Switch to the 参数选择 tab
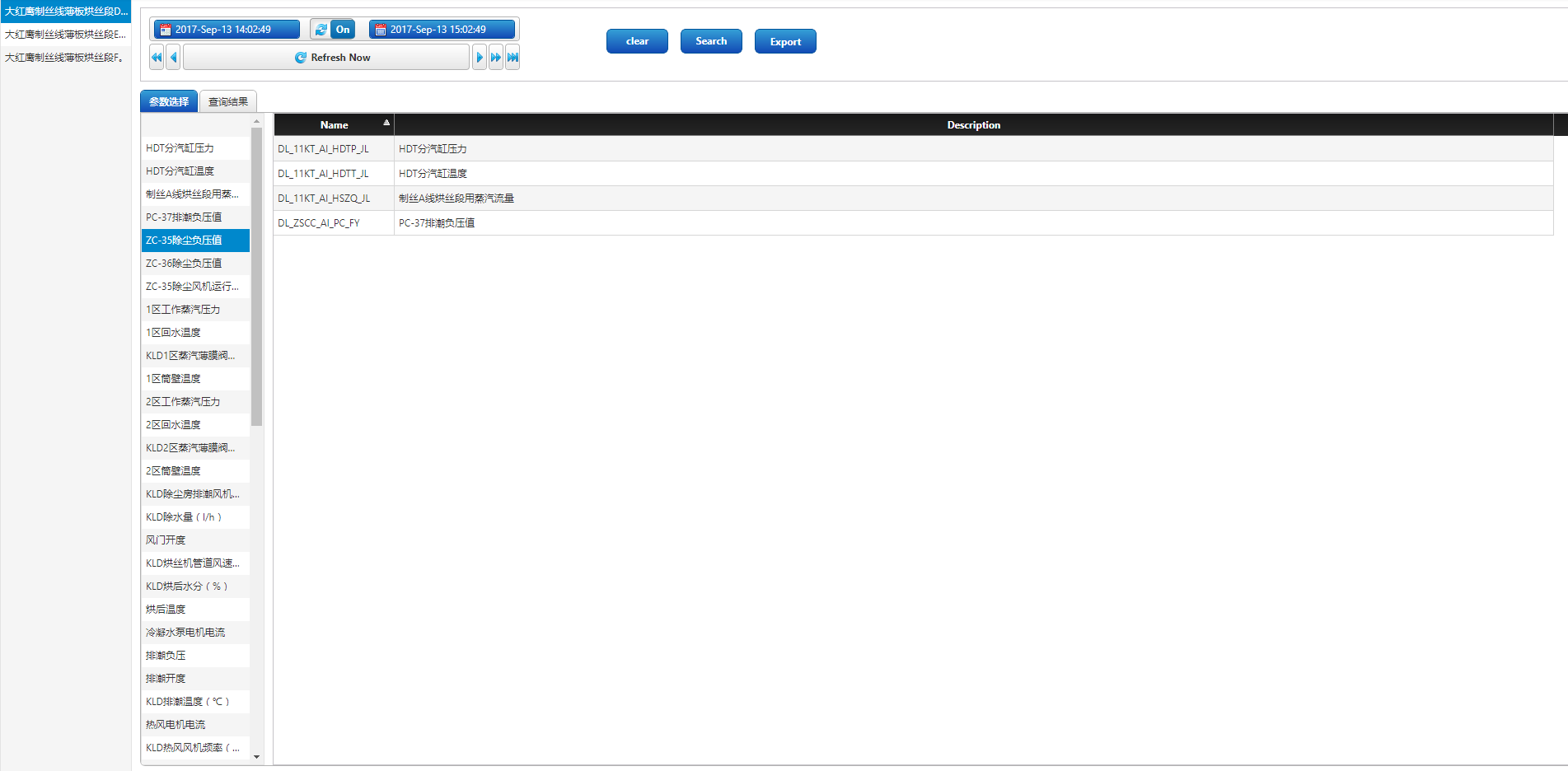Viewport: 1568px width, 771px height. pyautogui.click(x=169, y=101)
